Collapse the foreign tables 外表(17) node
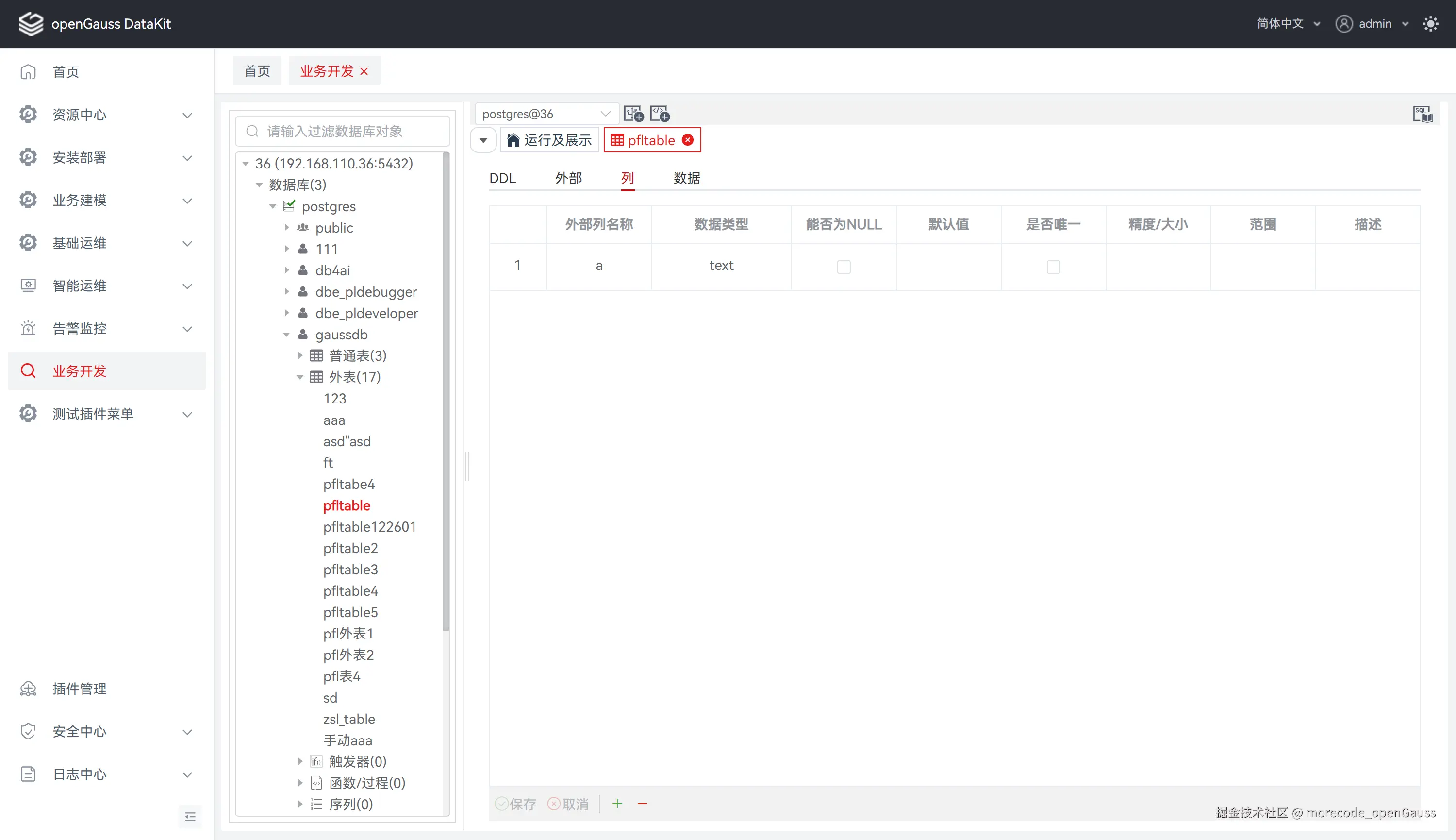Viewport: 1456px width, 840px height. (x=300, y=377)
